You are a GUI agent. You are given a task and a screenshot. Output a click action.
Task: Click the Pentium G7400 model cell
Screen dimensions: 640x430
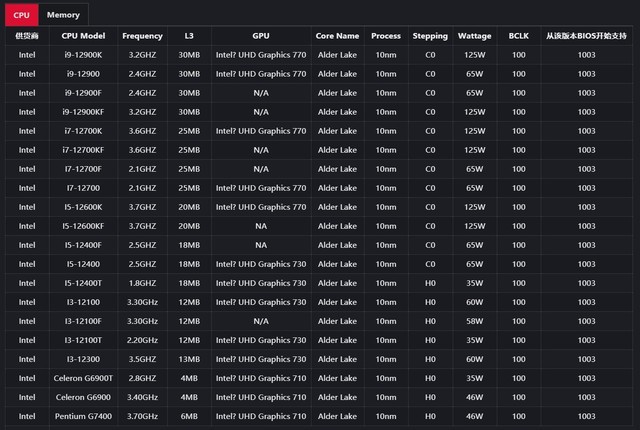(x=84, y=416)
